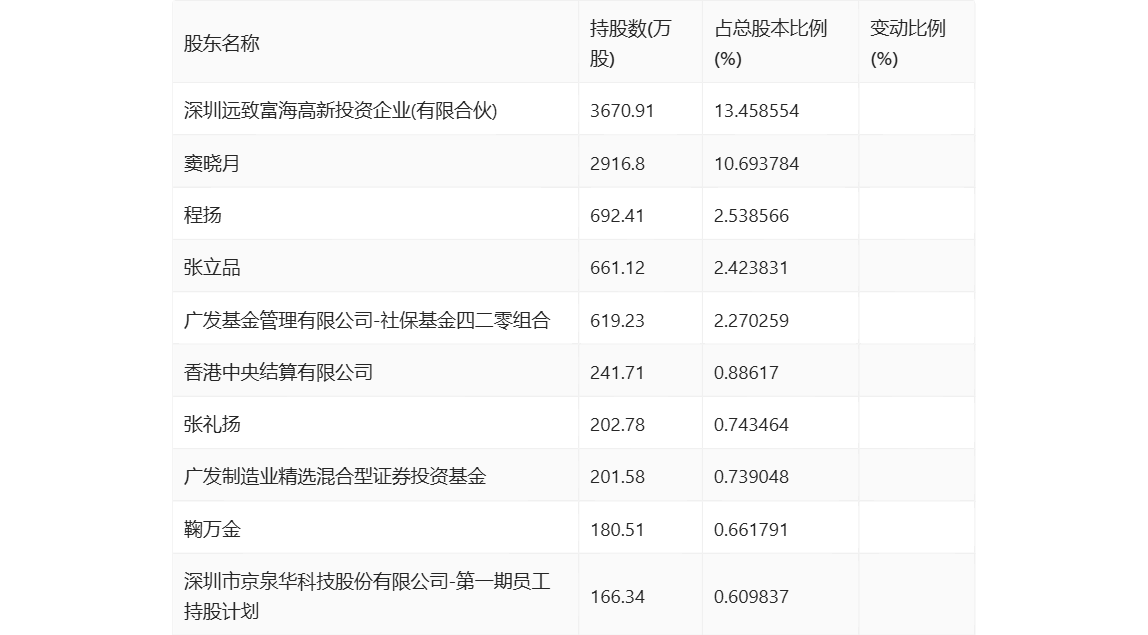
Task: Click the percentage 10.693784
Action: (x=756, y=163)
